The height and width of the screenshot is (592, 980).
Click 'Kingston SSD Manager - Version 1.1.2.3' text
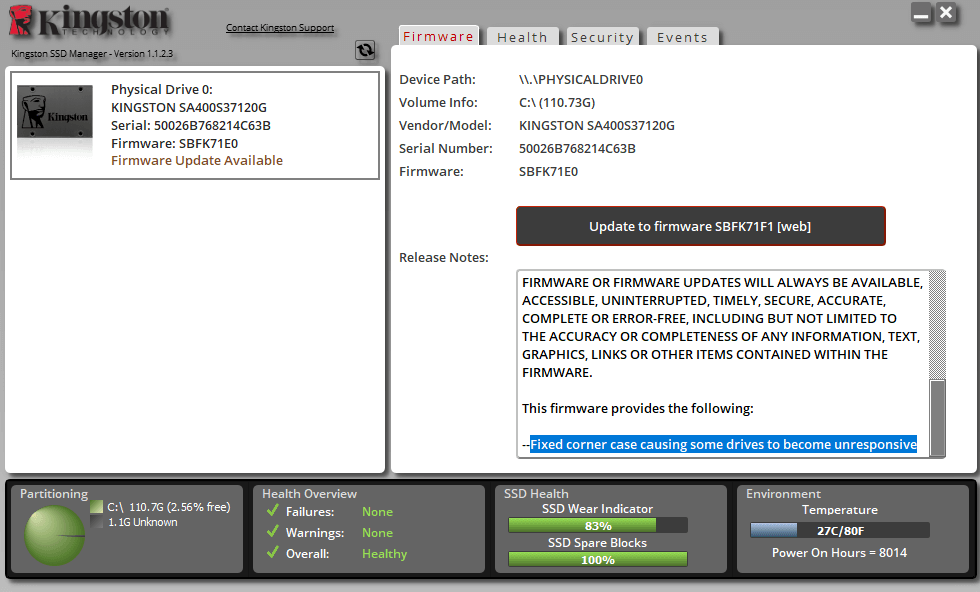pyautogui.click(x=92, y=54)
